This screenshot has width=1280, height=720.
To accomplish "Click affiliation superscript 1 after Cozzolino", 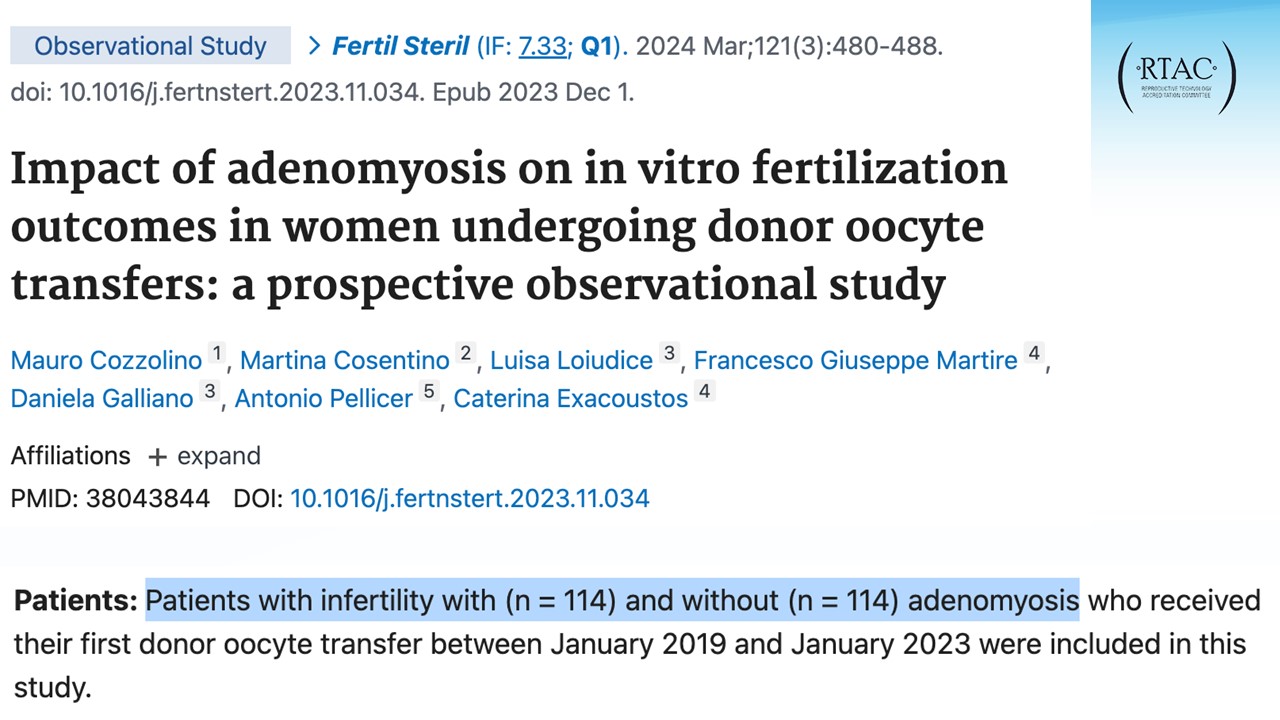I will point(217,354).
